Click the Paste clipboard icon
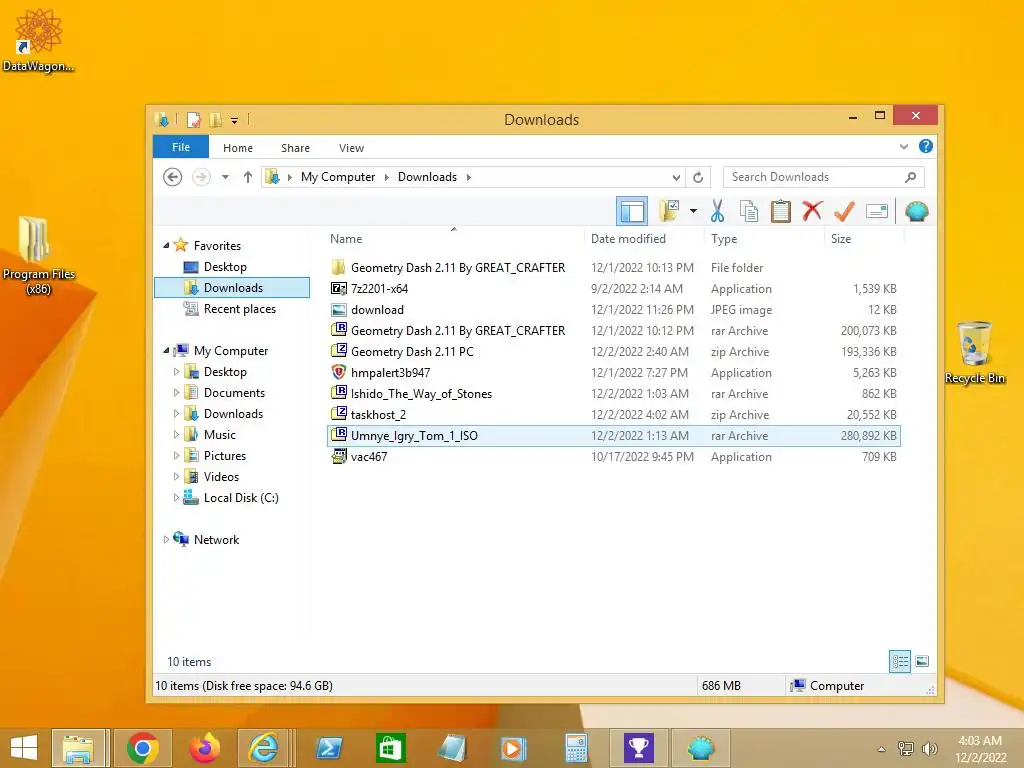Image resolution: width=1024 pixels, height=768 pixels. (780, 211)
